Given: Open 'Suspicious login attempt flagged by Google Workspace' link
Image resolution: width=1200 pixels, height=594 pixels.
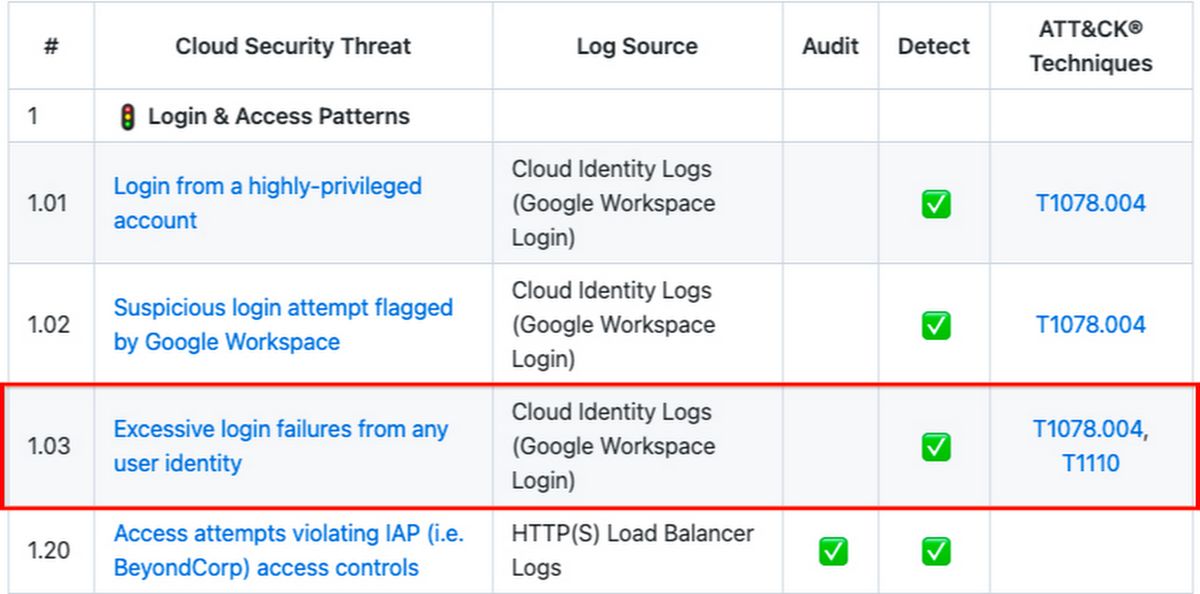Looking at the screenshot, I should (x=283, y=325).
